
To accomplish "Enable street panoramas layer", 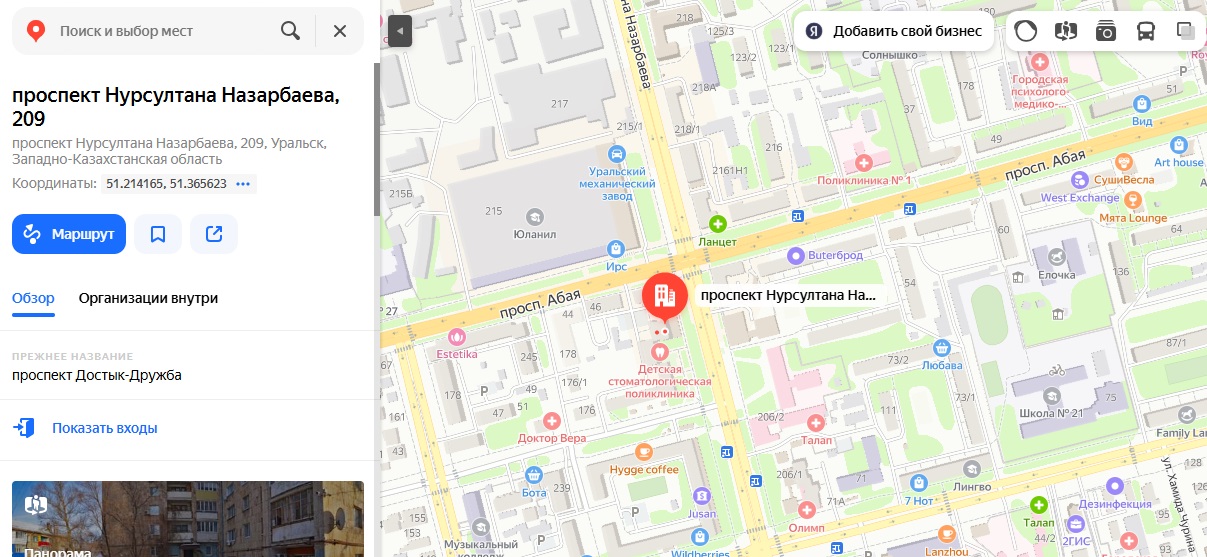I will pos(1066,31).
